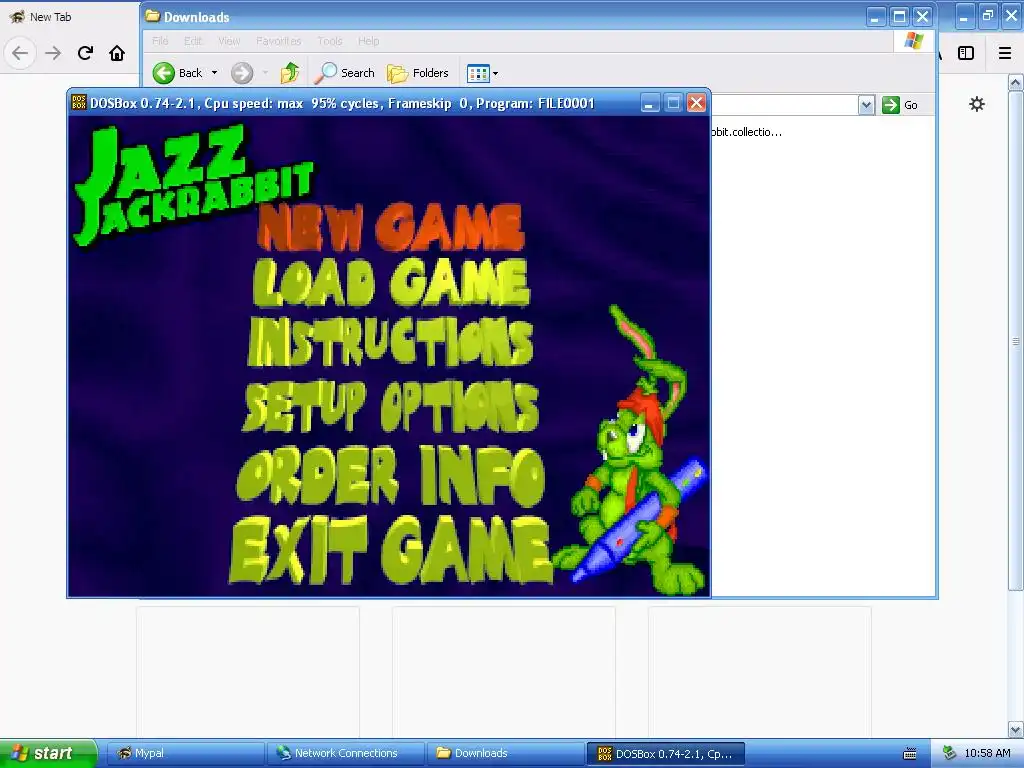Open the Views dropdown in Downloads toolbar
The image size is (1024, 768).
click(x=483, y=73)
